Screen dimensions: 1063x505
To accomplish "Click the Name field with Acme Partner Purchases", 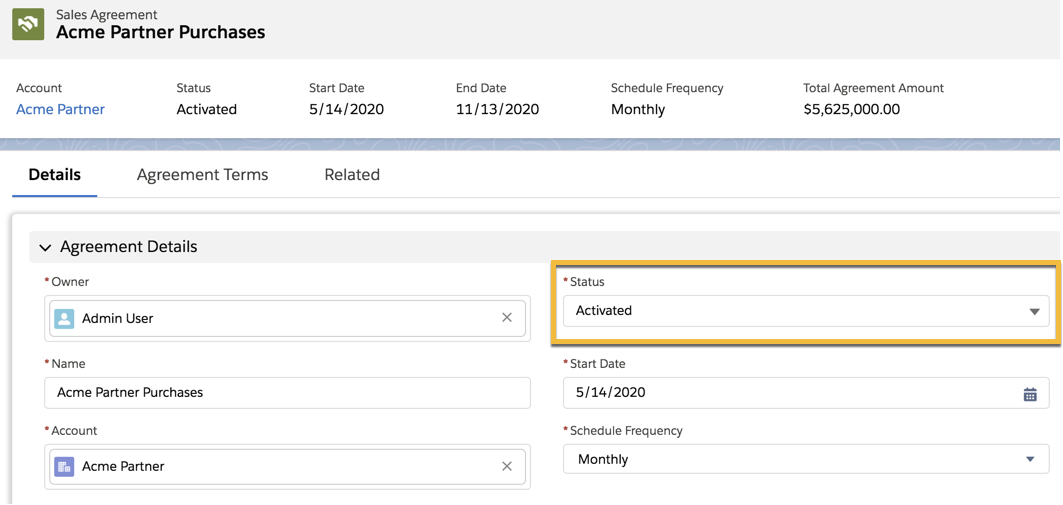I will [x=287, y=392].
